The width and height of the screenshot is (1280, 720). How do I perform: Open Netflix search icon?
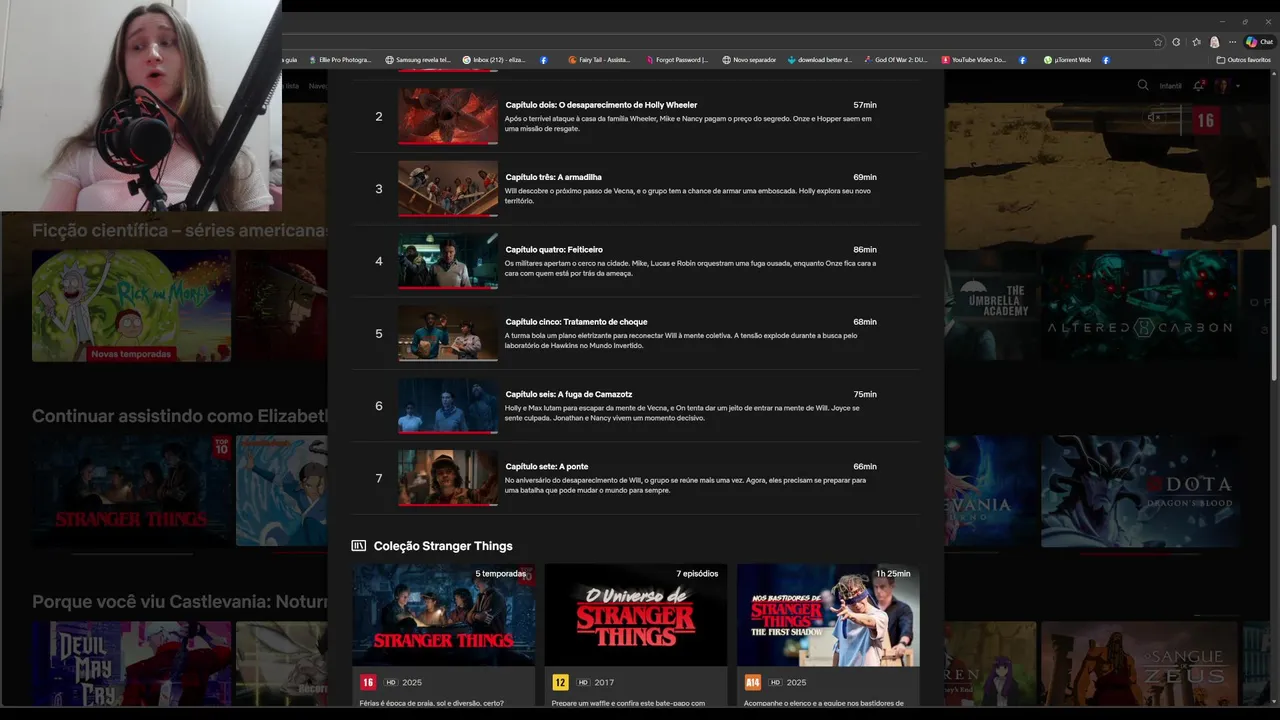click(1143, 86)
